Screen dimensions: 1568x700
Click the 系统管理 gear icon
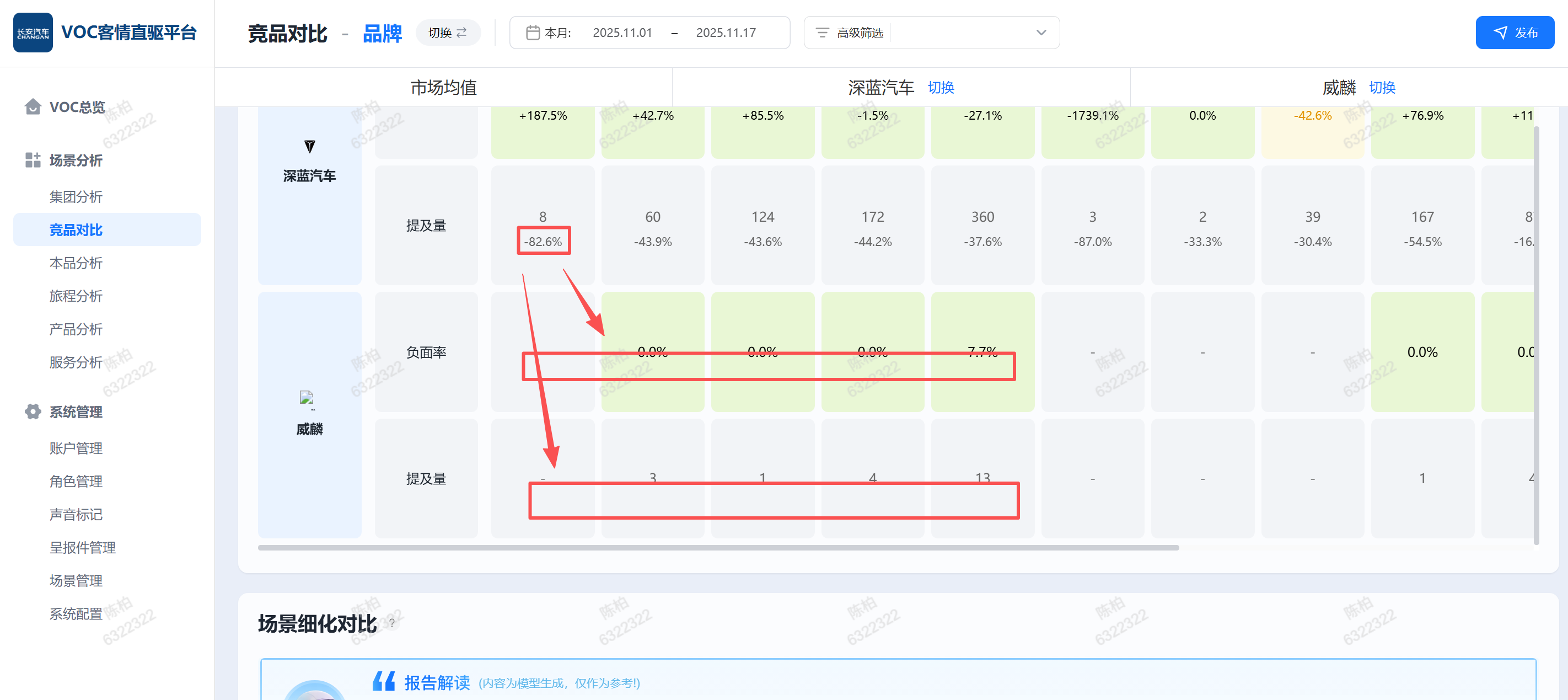[33, 412]
